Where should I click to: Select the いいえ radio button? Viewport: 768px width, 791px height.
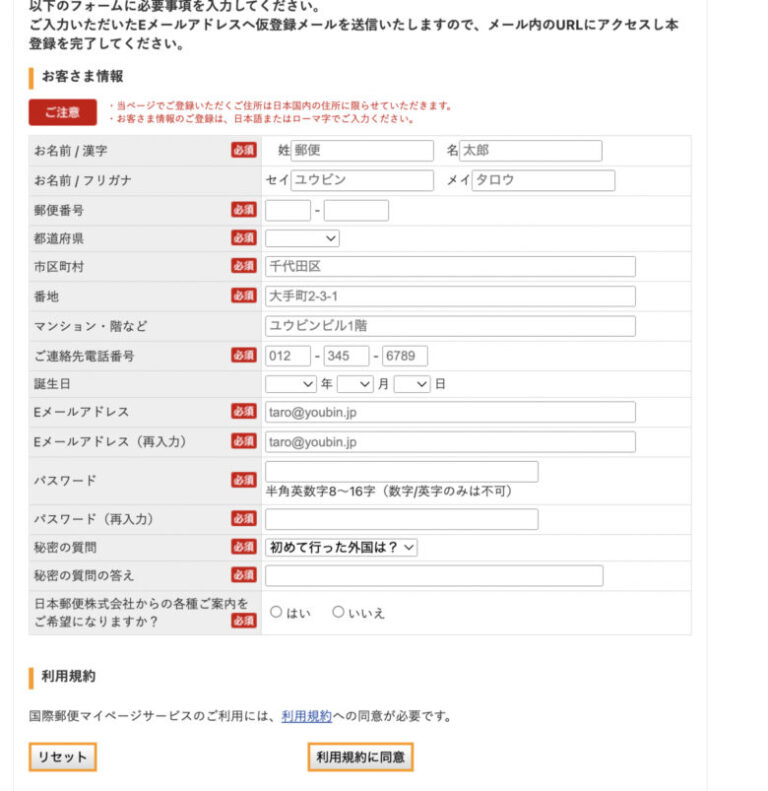click(338, 612)
